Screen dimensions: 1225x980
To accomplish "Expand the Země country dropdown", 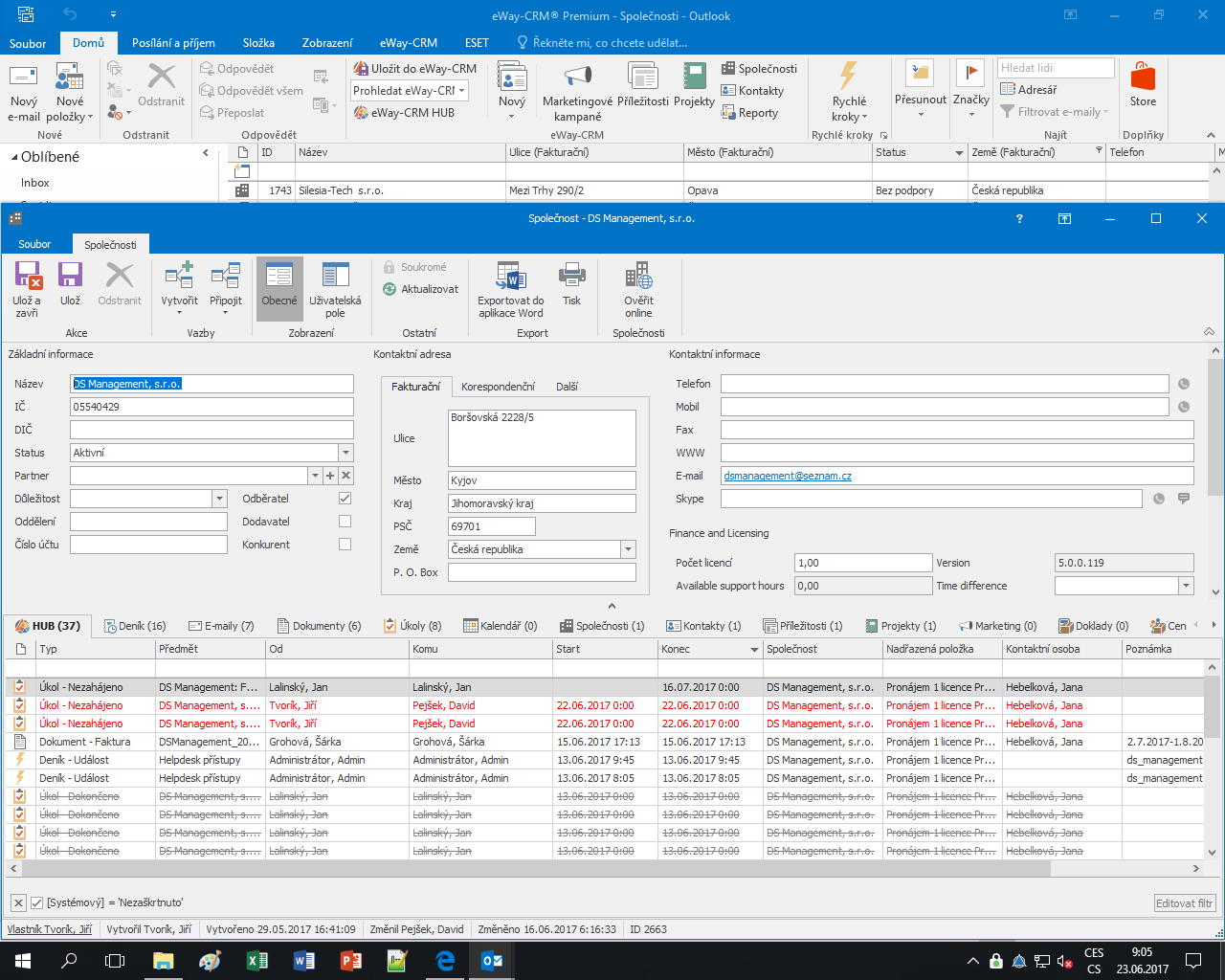I will click(628, 549).
